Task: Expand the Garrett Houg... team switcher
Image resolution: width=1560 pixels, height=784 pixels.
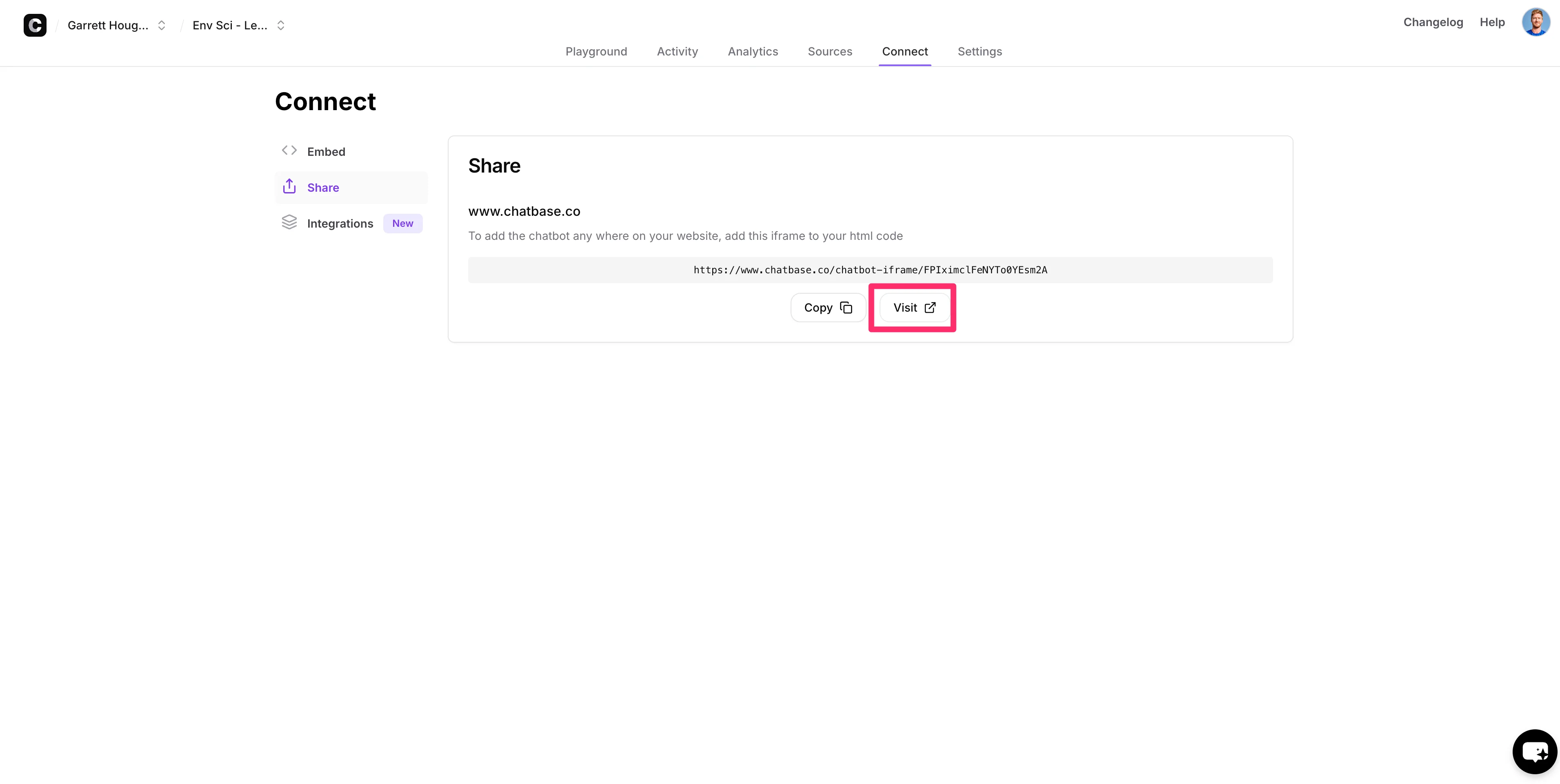Action: click(109, 25)
